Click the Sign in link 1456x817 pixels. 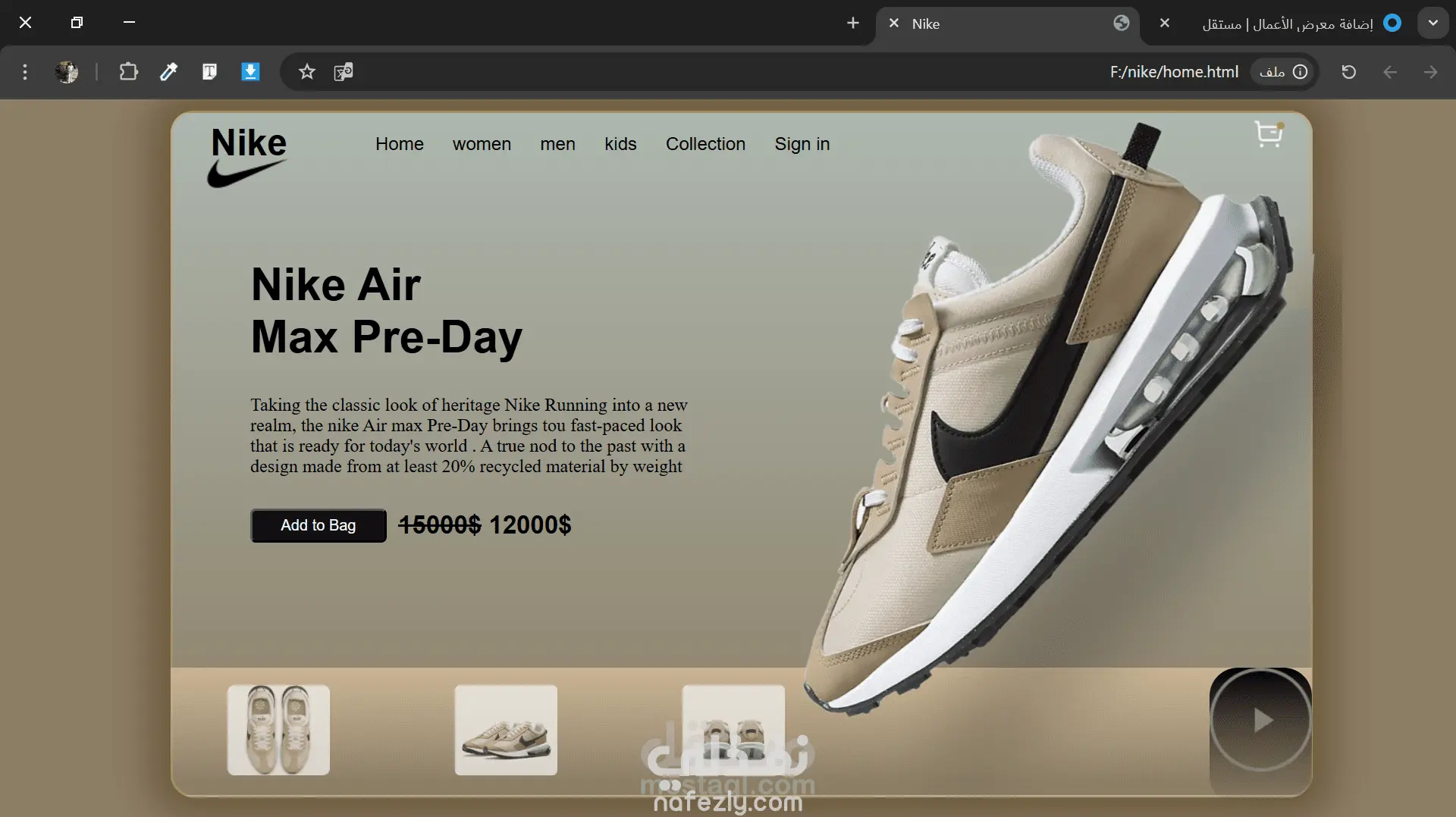coord(802,144)
